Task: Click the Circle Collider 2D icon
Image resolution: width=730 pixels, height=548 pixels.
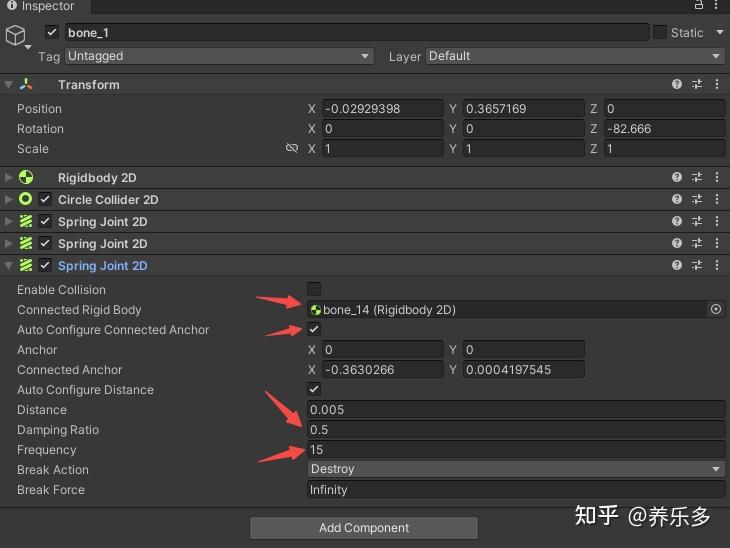Action: (x=26, y=199)
